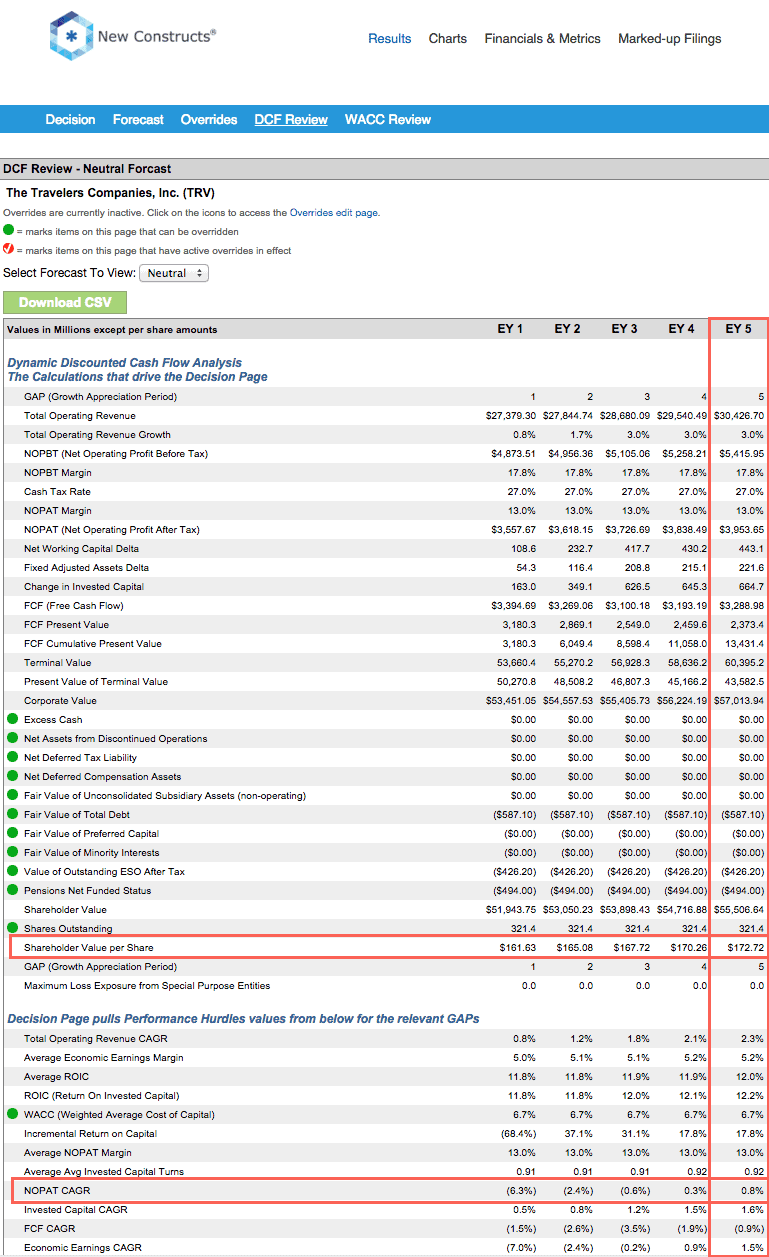This screenshot has height=1257, width=769.
Task: Click the $30,426.70 revenue cell
Action: point(740,415)
